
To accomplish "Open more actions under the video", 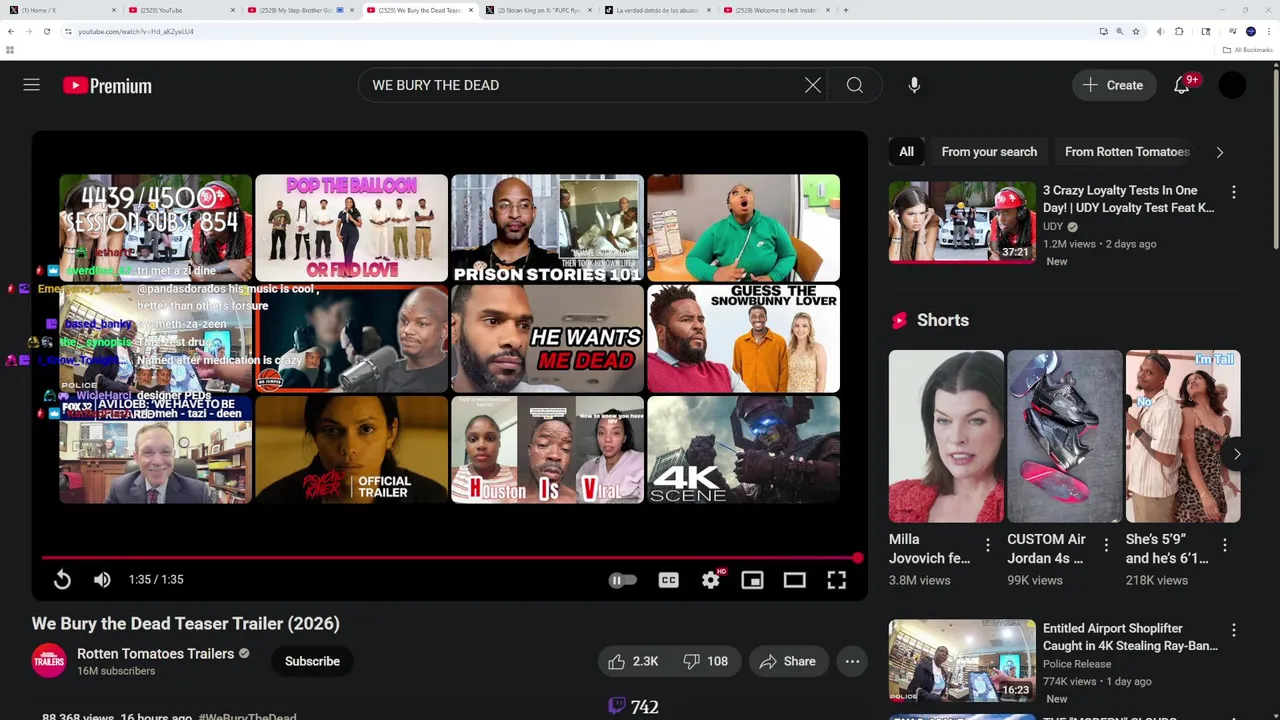I will click(852, 661).
